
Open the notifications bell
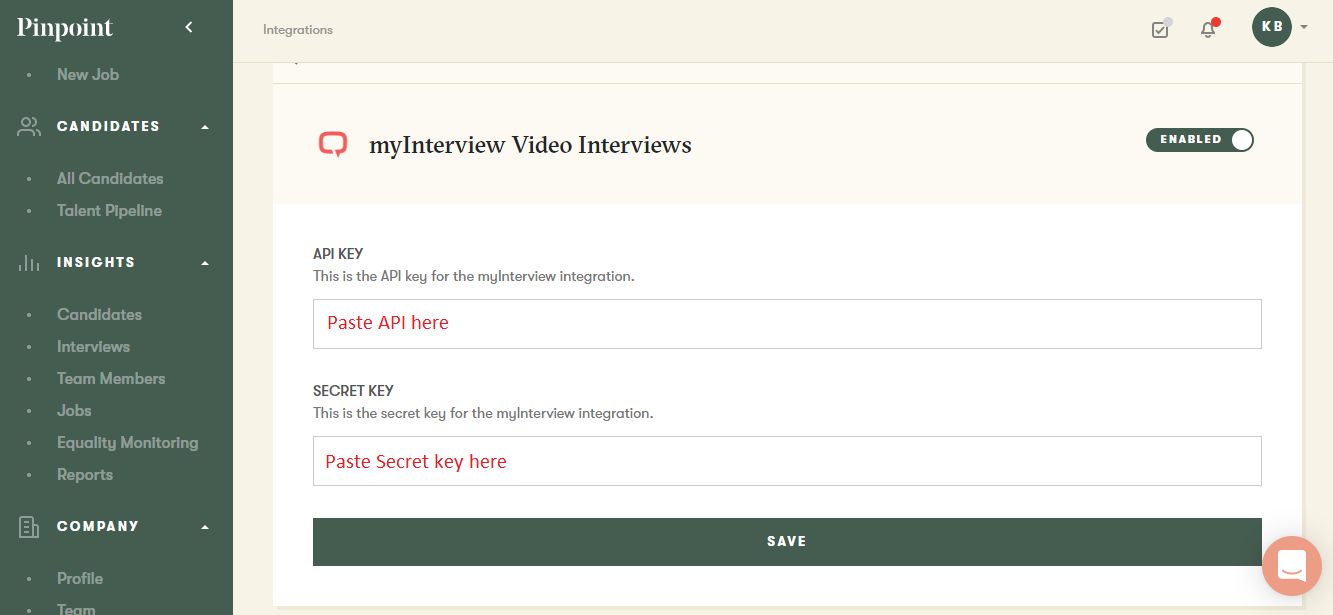coord(1208,30)
